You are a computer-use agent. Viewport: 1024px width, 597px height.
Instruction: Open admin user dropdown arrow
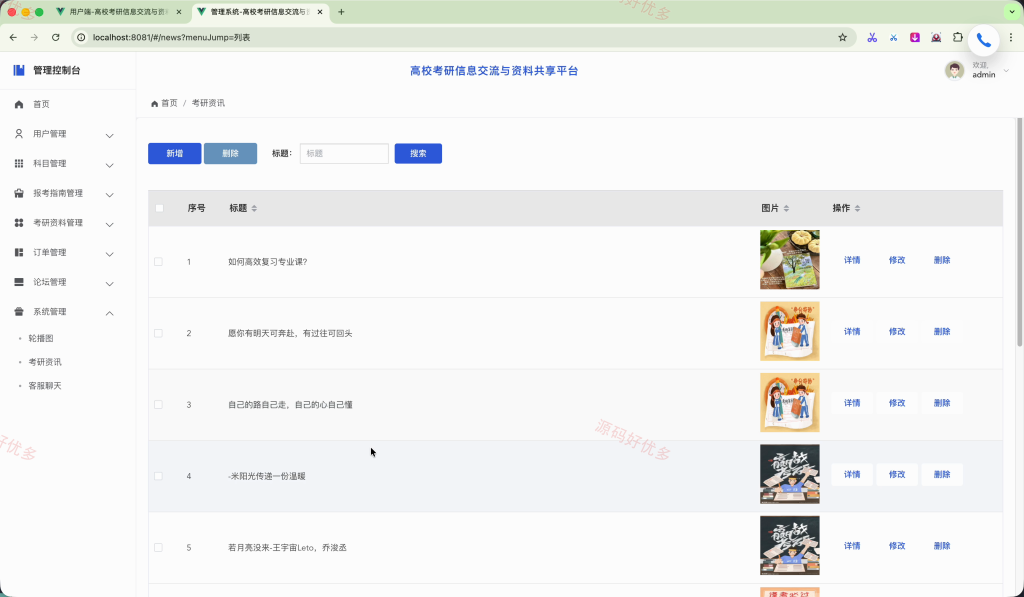click(x=1006, y=71)
